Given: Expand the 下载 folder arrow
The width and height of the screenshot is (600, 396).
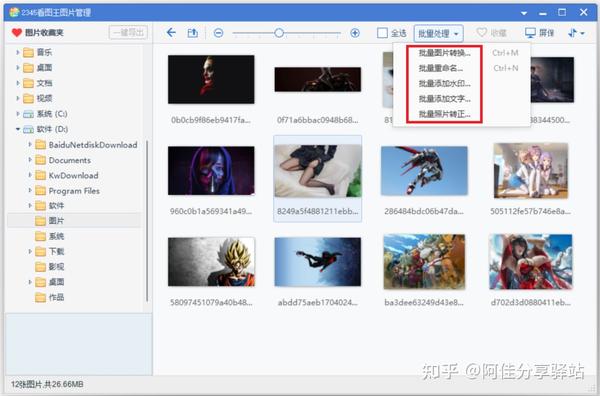Looking at the screenshot, I should (30, 251).
